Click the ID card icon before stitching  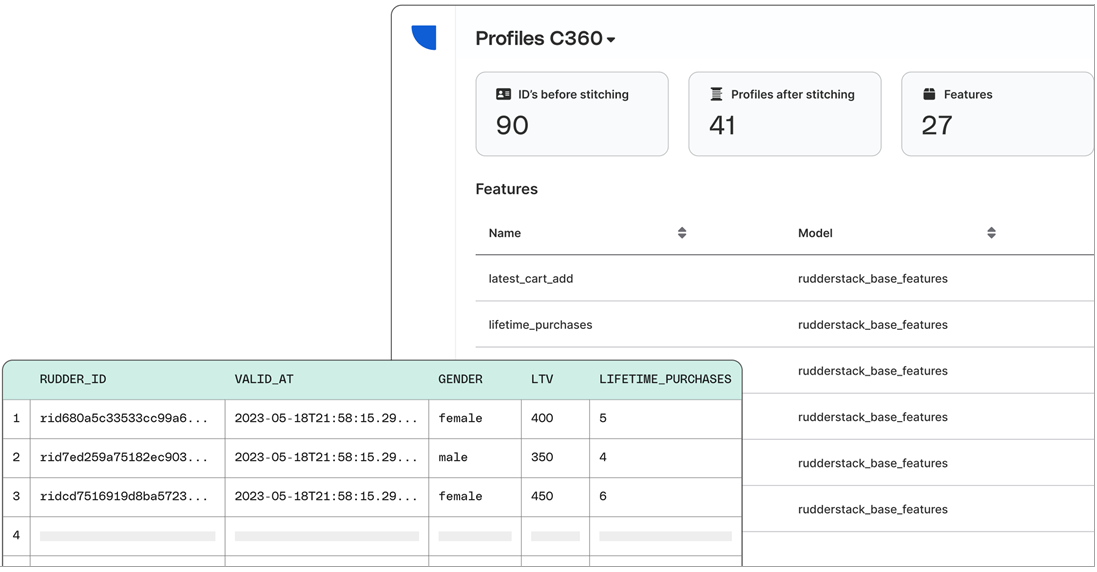pos(503,94)
